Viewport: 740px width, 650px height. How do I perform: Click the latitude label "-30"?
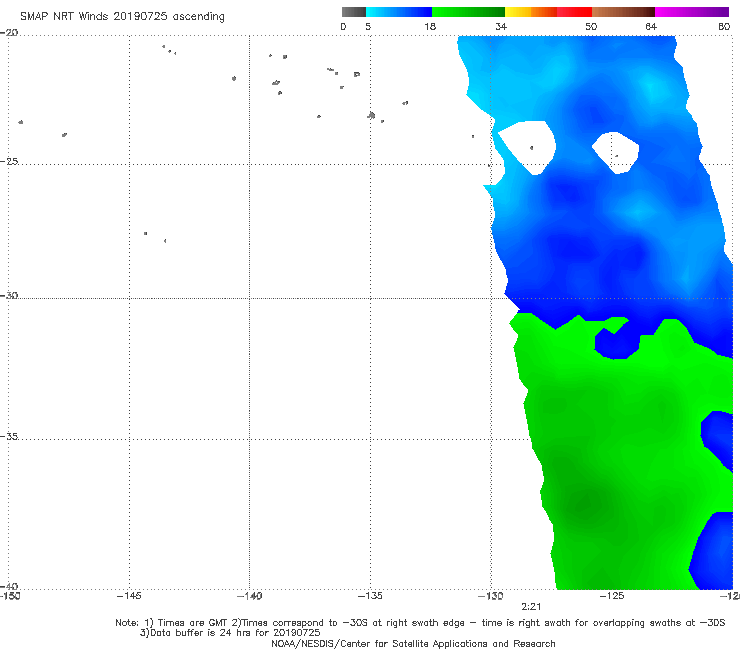point(9,295)
